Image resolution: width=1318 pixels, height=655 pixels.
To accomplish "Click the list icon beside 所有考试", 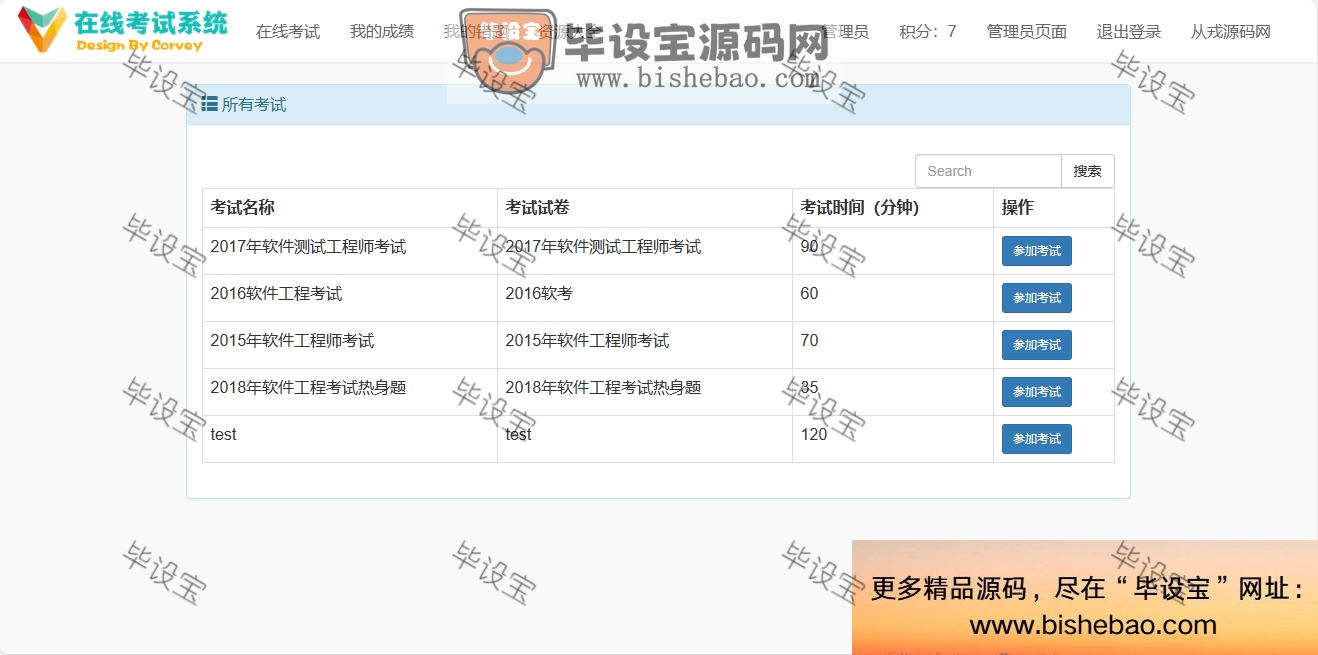I will 210,104.
